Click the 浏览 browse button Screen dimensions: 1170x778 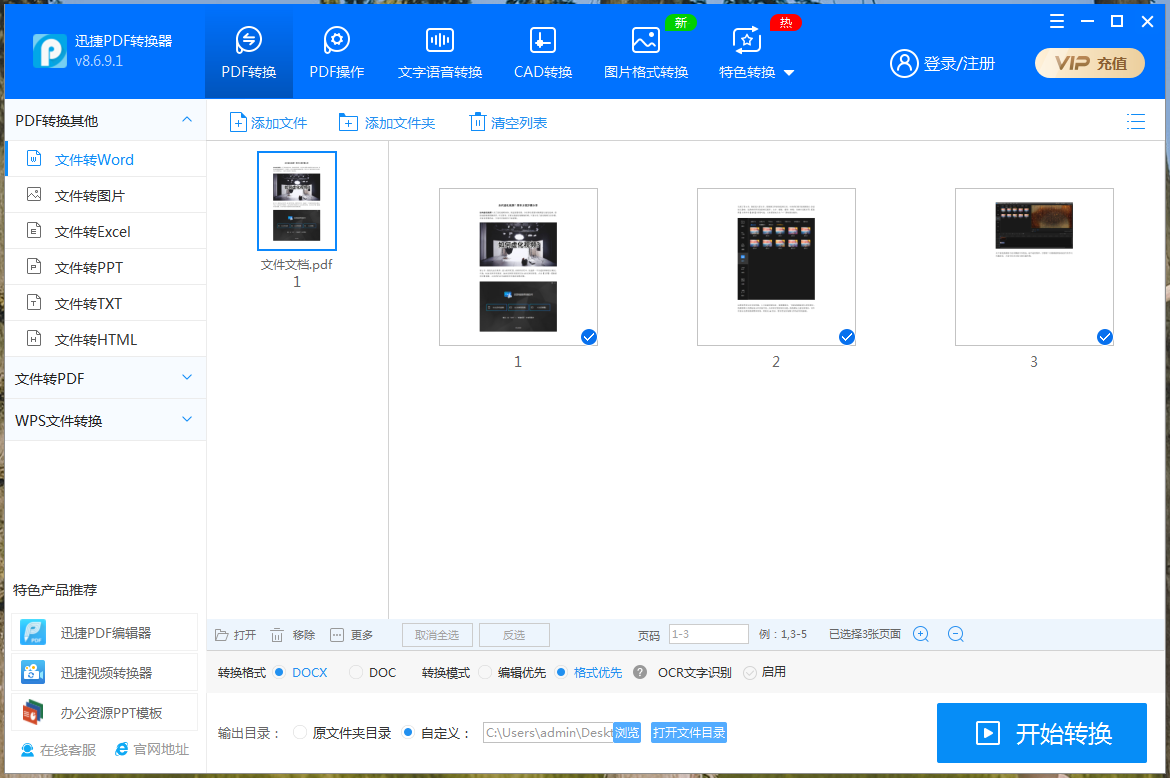coord(627,732)
